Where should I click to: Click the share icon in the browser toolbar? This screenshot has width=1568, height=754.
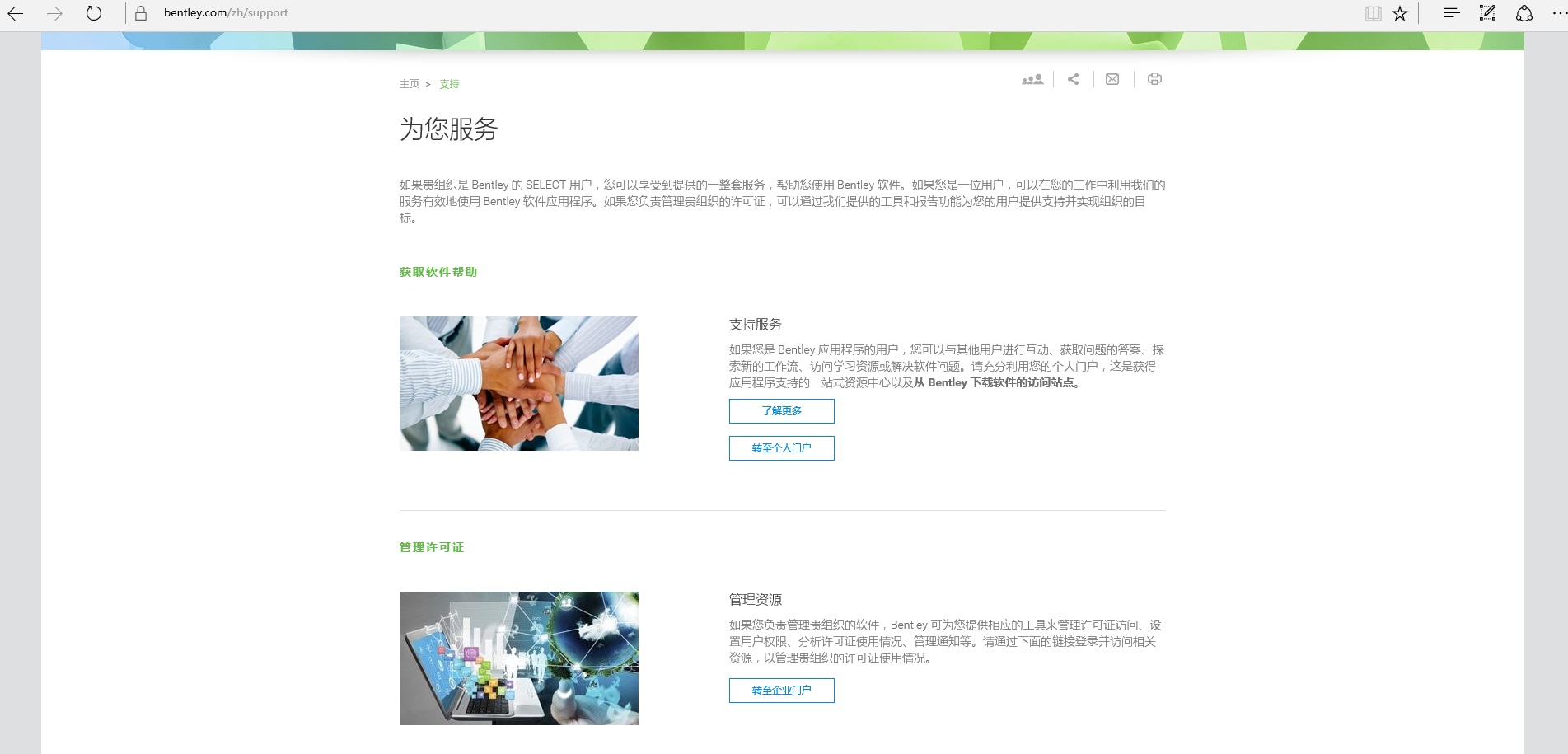click(1524, 13)
